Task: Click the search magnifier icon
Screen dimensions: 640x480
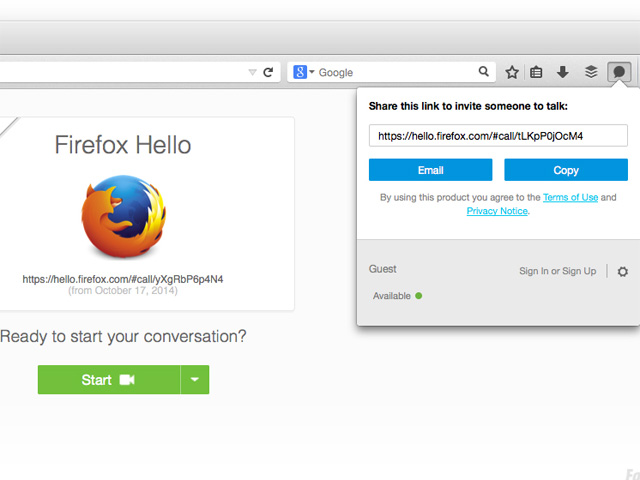Action: click(484, 72)
